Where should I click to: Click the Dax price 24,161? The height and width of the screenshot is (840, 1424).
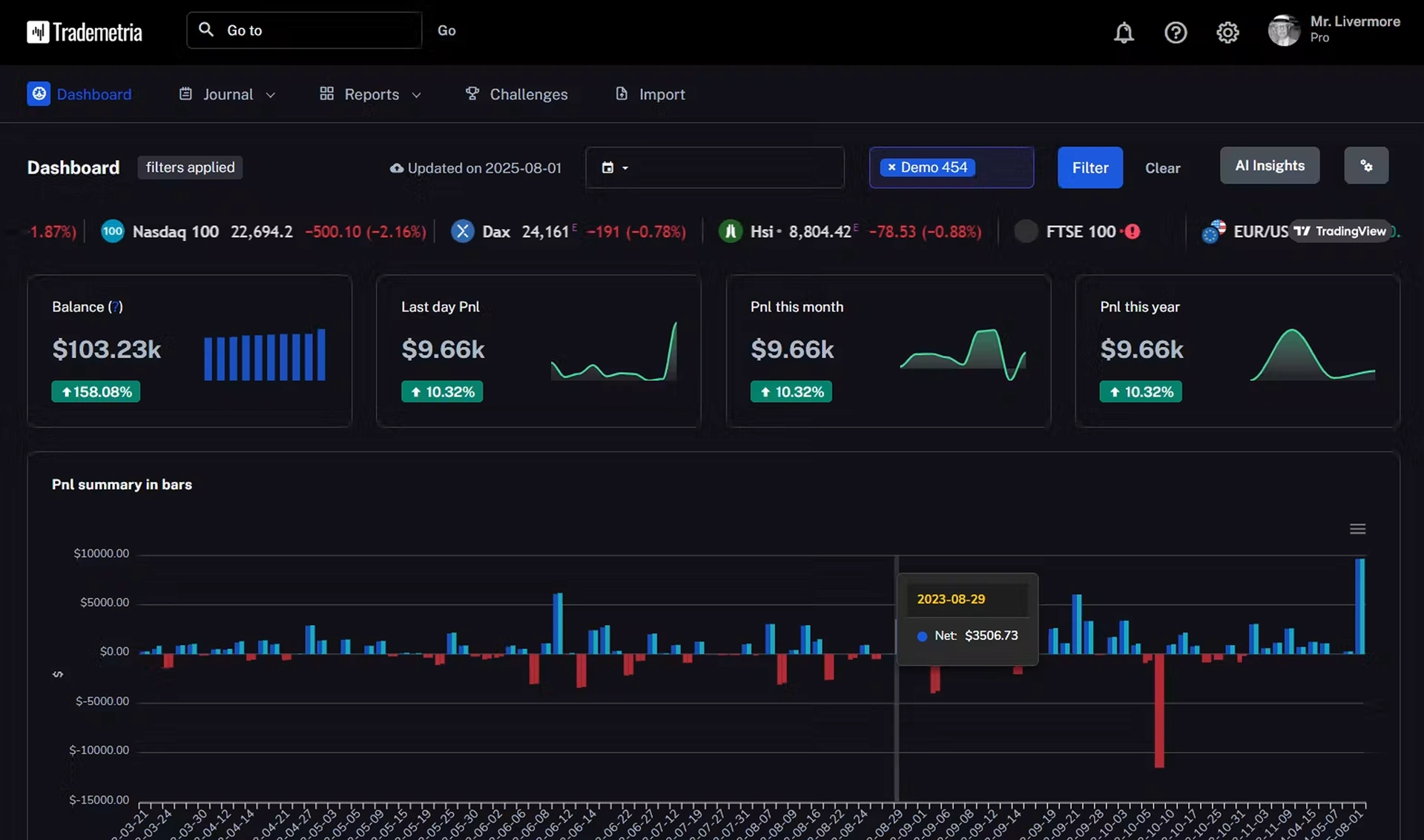(545, 231)
